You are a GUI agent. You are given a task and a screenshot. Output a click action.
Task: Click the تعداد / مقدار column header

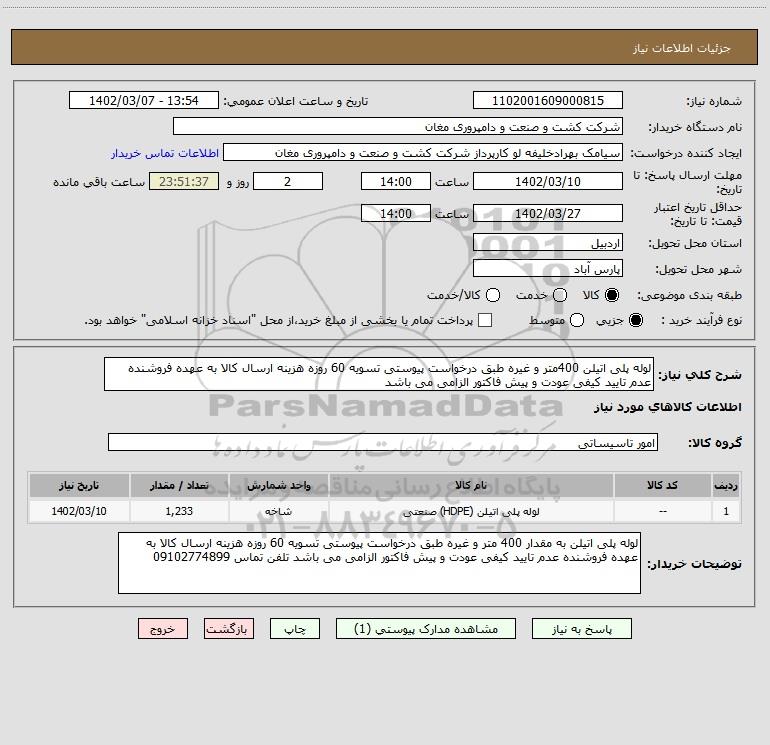[179, 485]
